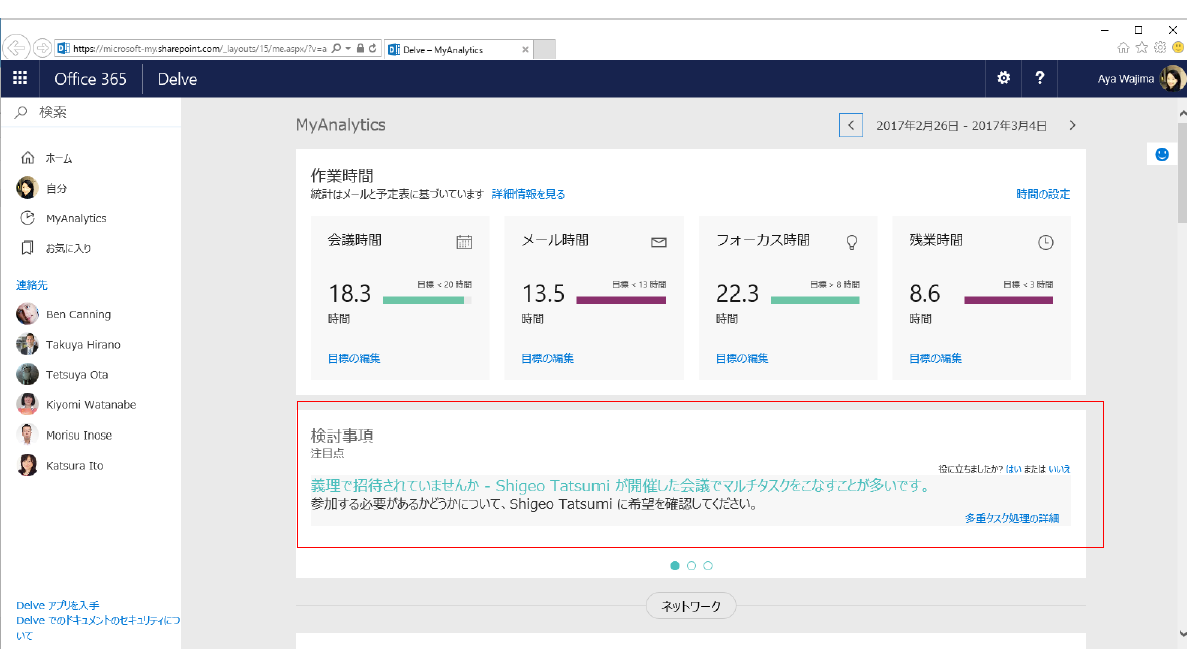This screenshot has height=667, width=1187.
Task: Go to next week with right chevron
Action: [1072, 125]
